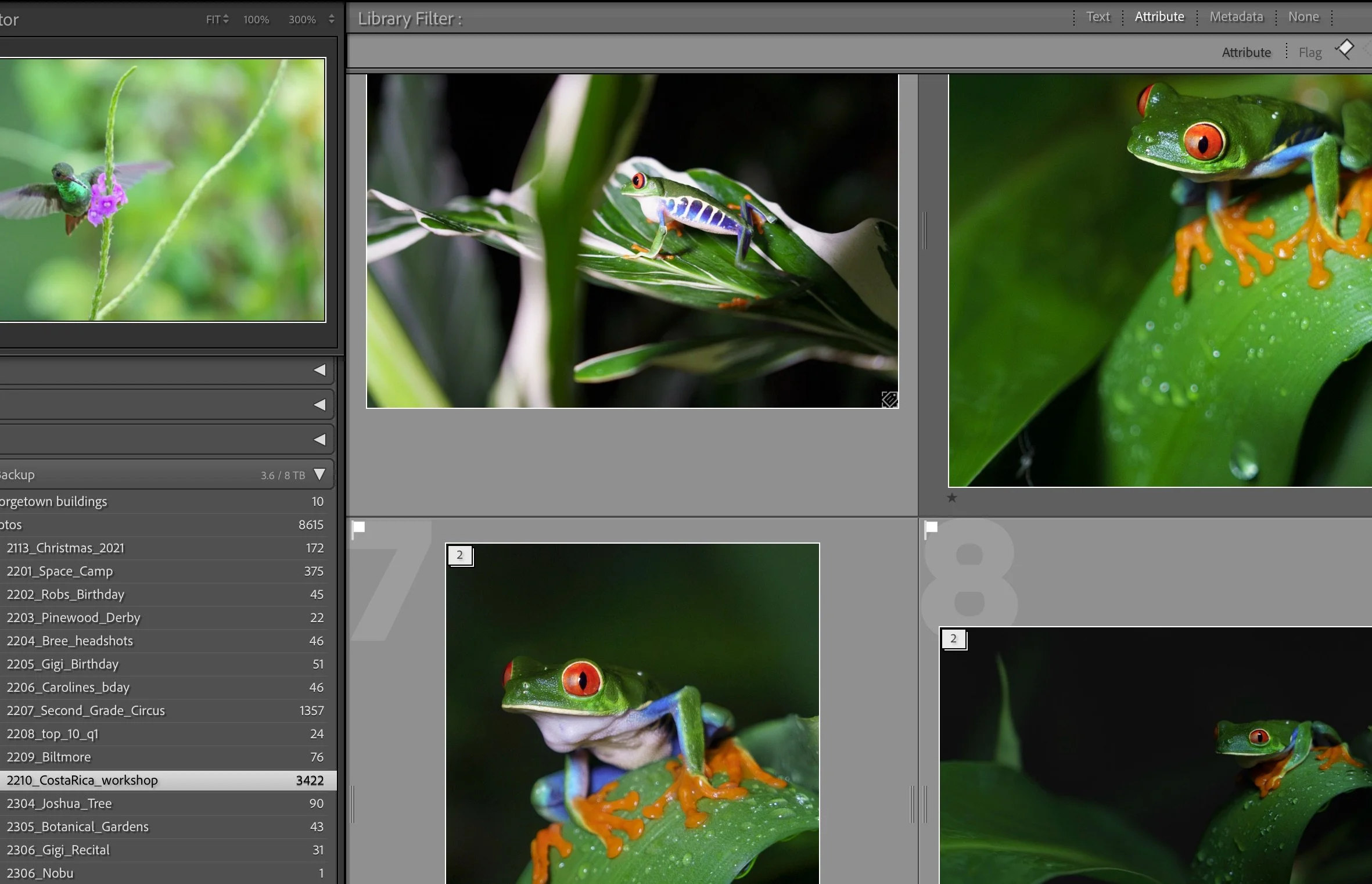
Task: Switch Library Filter to Metadata
Action: [x=1236, y=17]
